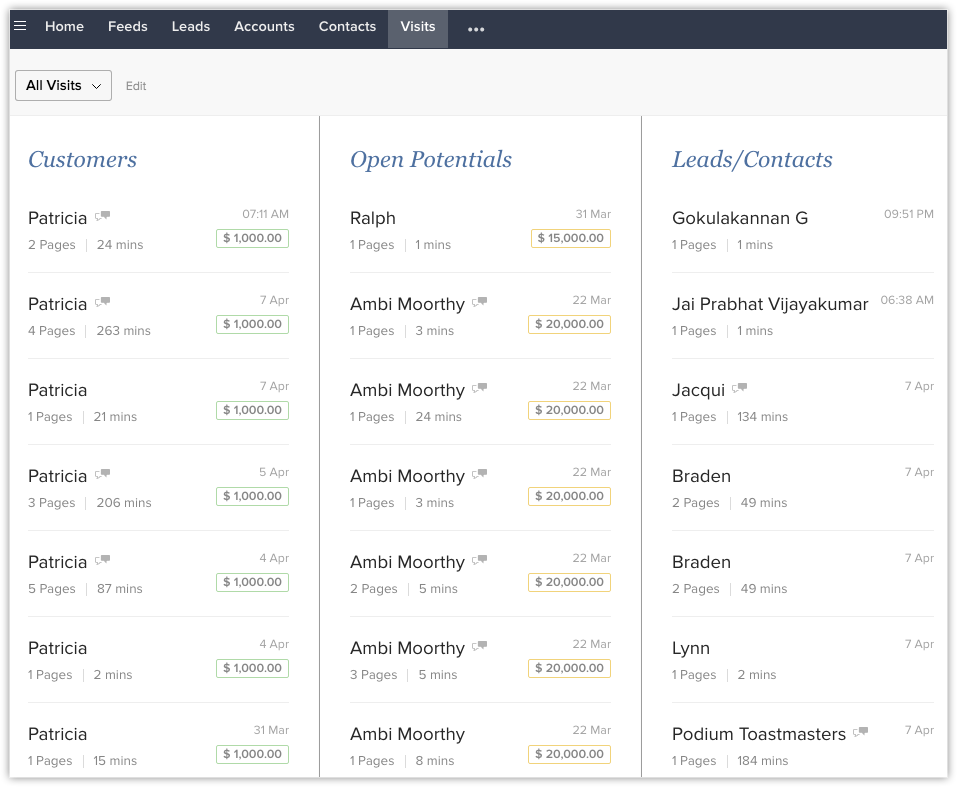Click chat icon on Patricia's 07:11 AM visit
957x787 pixels.
[102, 216]
